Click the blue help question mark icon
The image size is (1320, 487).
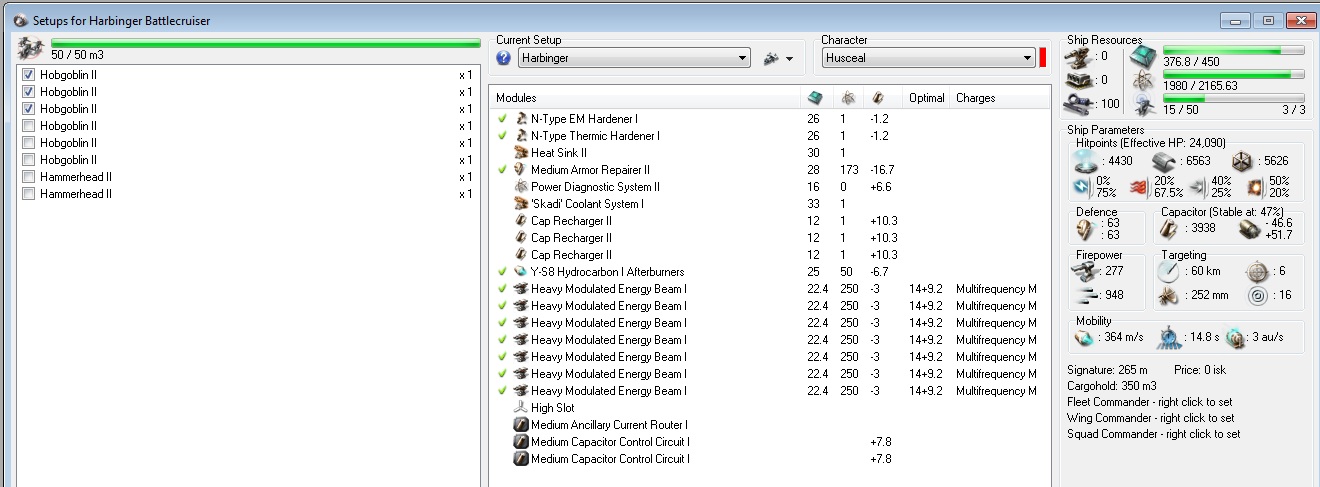pos(503,59)
